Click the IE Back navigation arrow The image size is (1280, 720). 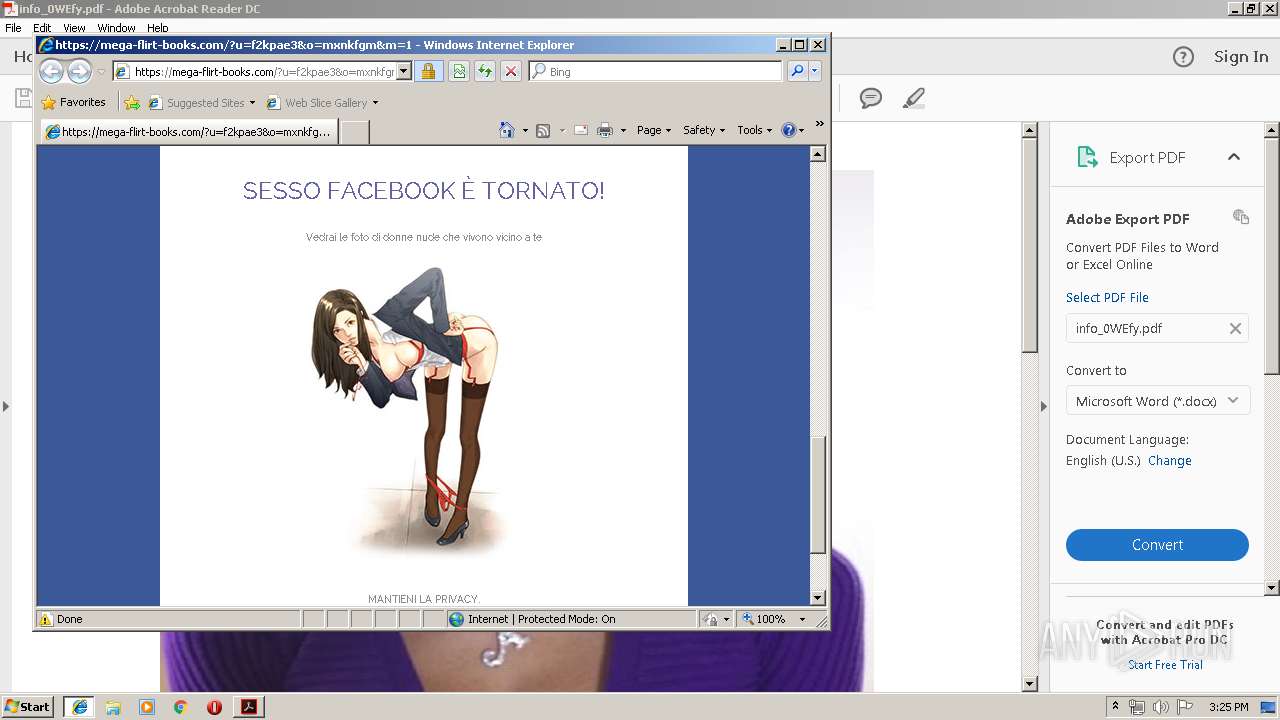point(52,71)
